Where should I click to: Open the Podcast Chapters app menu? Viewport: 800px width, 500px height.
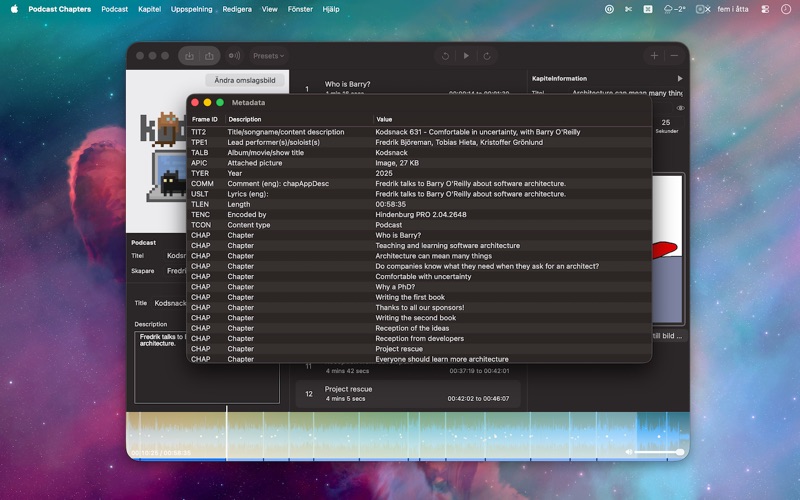pyautogui.click(x=60, y=9)
